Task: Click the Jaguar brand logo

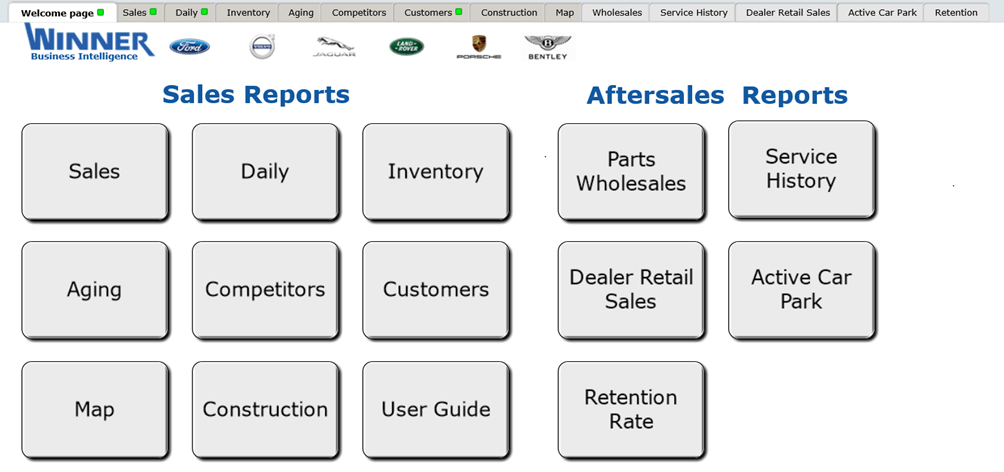Action: coord(334,47)
